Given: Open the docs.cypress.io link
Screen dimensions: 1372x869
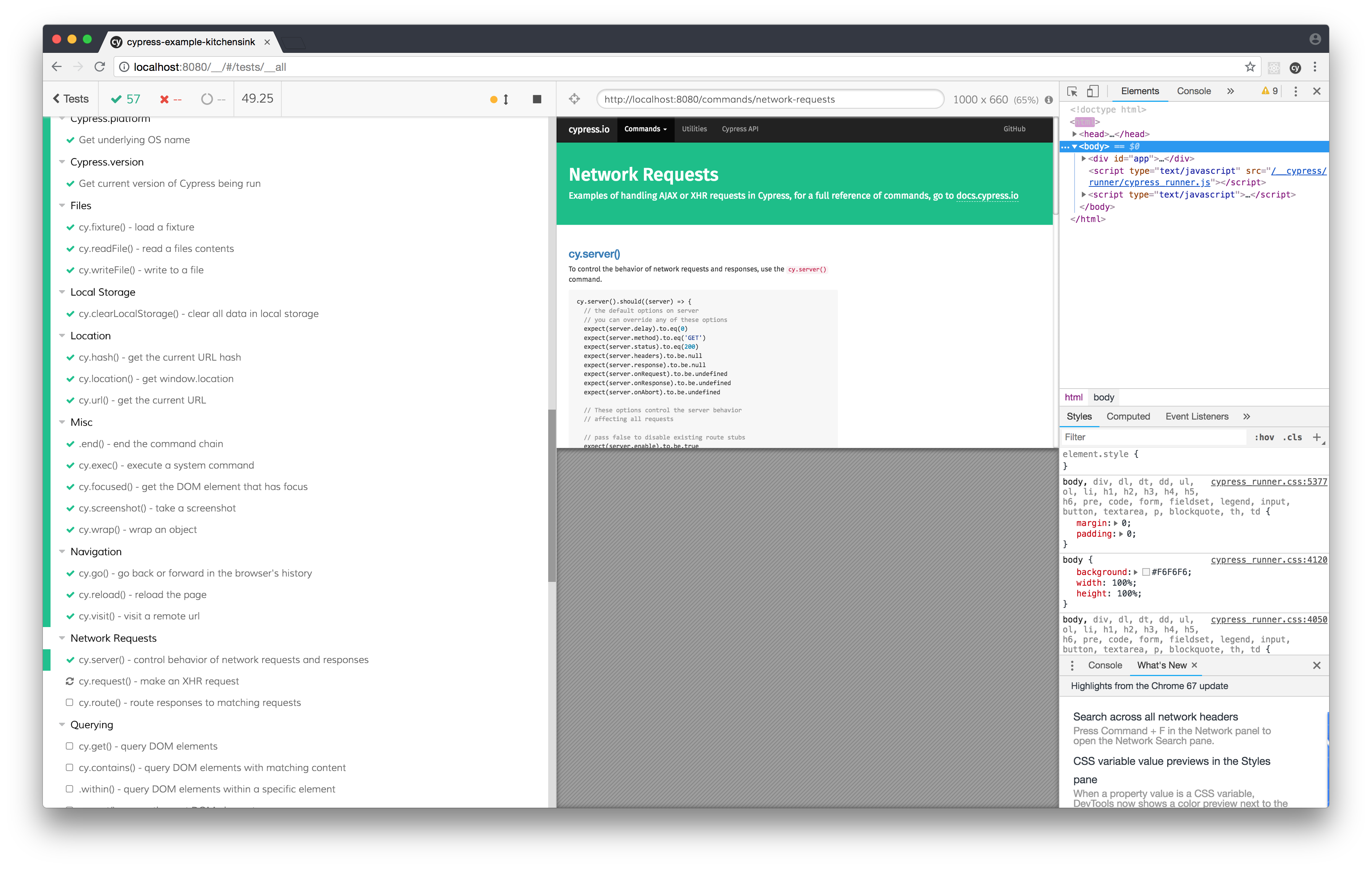Looking at the screenshot, I should point(987,196).
